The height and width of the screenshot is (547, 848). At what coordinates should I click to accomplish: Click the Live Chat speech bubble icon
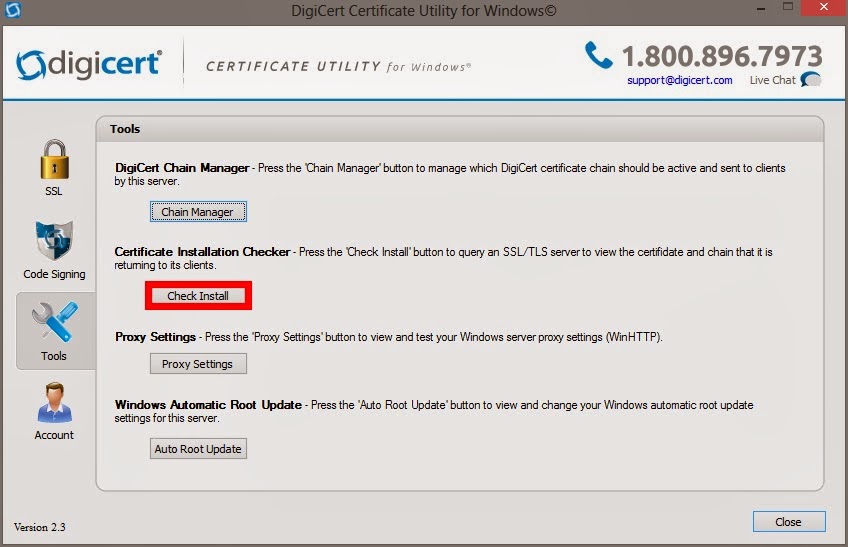(x=811, y=80)
